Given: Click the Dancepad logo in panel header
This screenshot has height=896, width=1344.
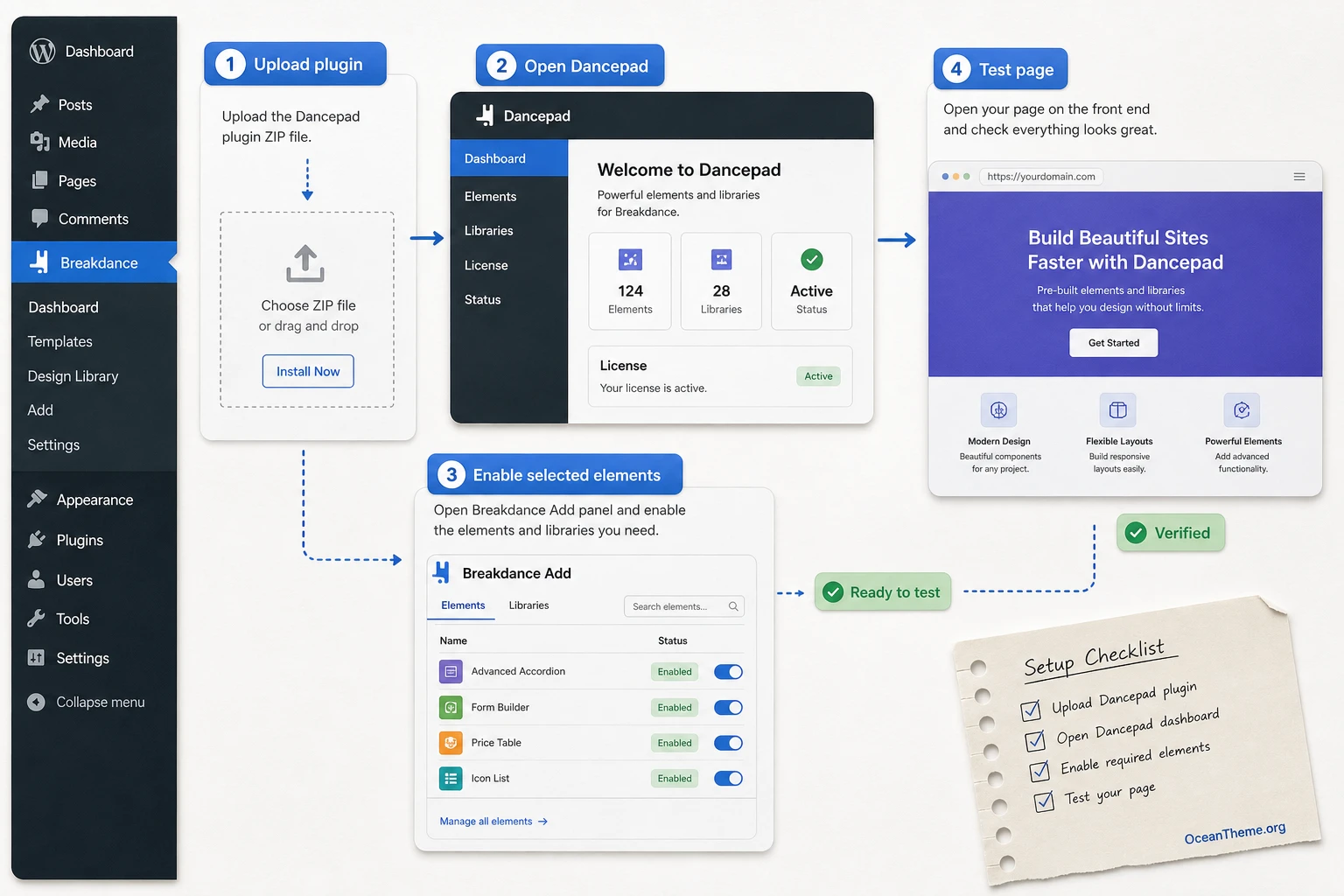Looking at the screenshot, I should coord(485,115).
